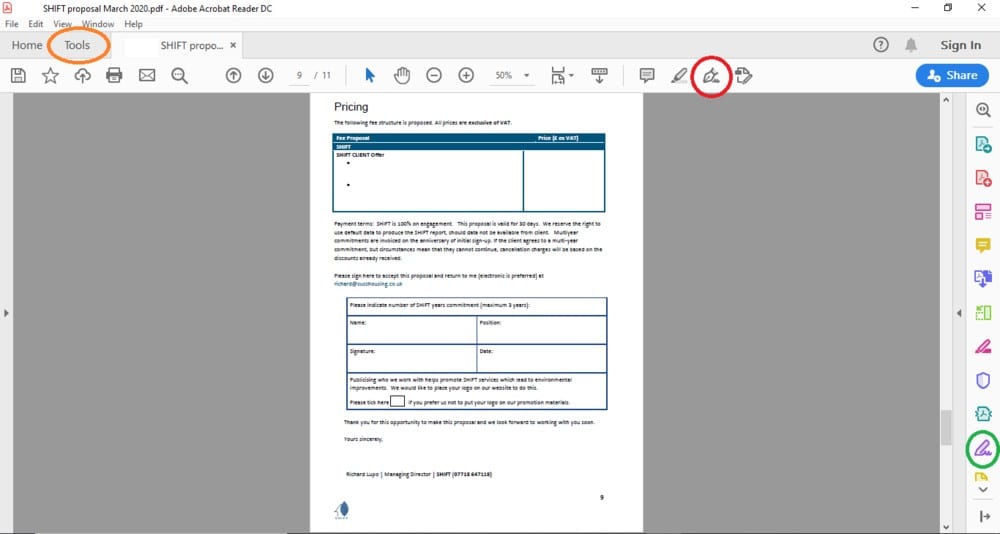Screen dimensions: 1000x534
Task: Click the email link in the proposal text
Action: click(368, 284)
